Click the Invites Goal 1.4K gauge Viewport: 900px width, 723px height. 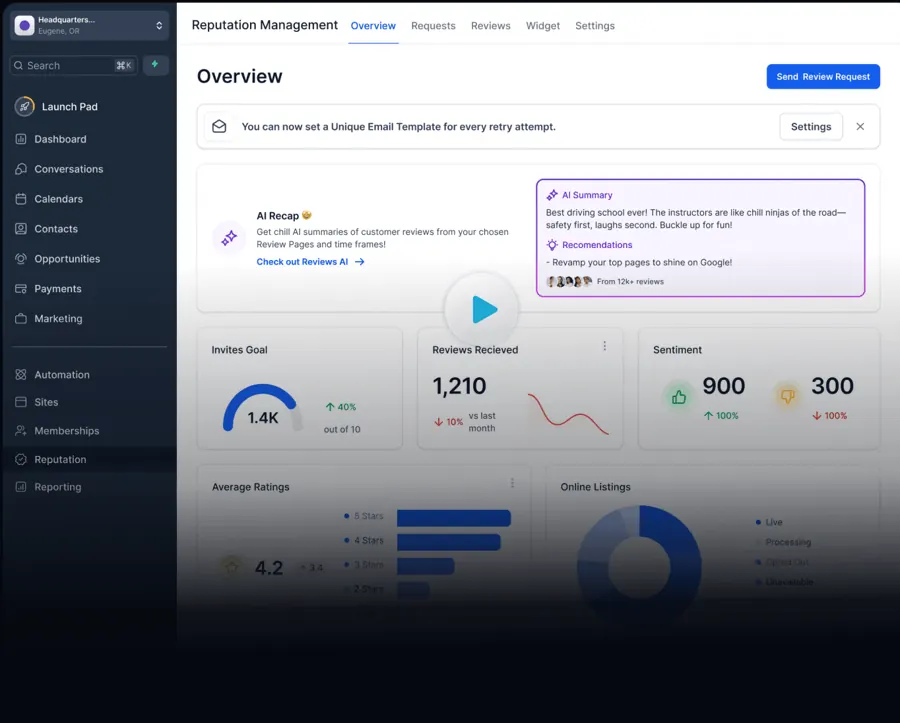[x=262, y=407]
